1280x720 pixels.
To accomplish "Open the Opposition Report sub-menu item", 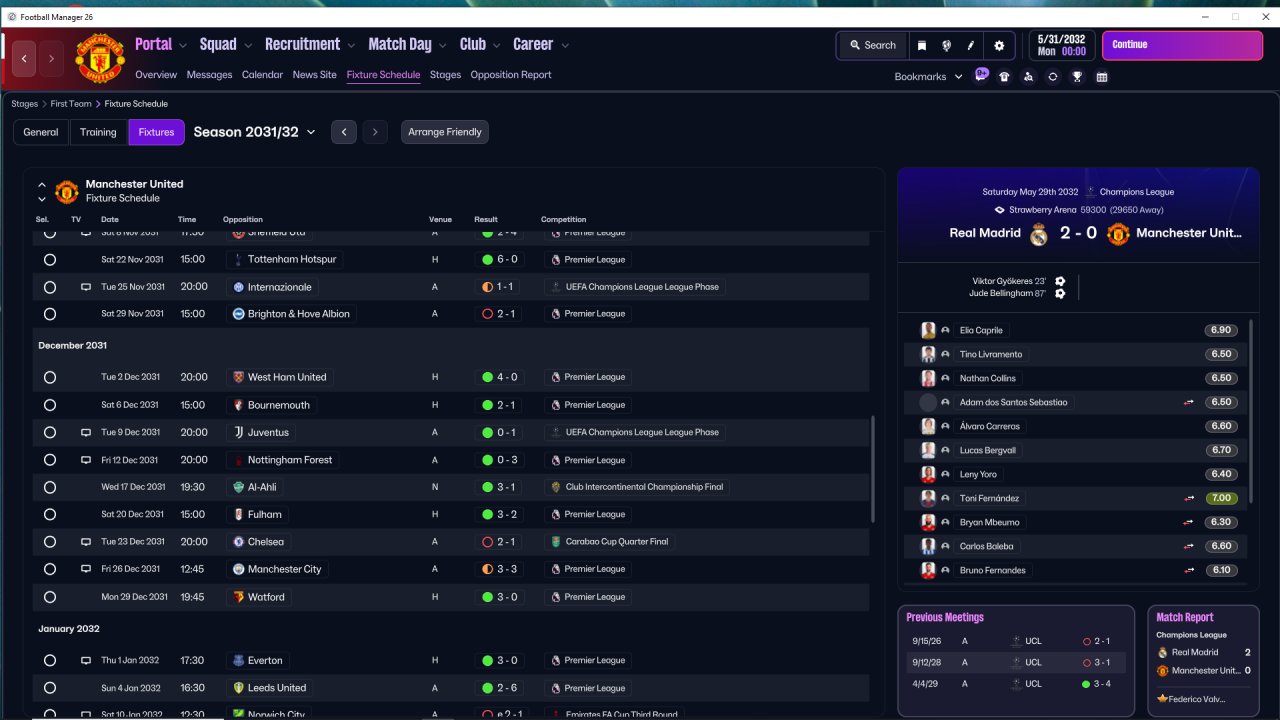I will click(x=511, y=75).
